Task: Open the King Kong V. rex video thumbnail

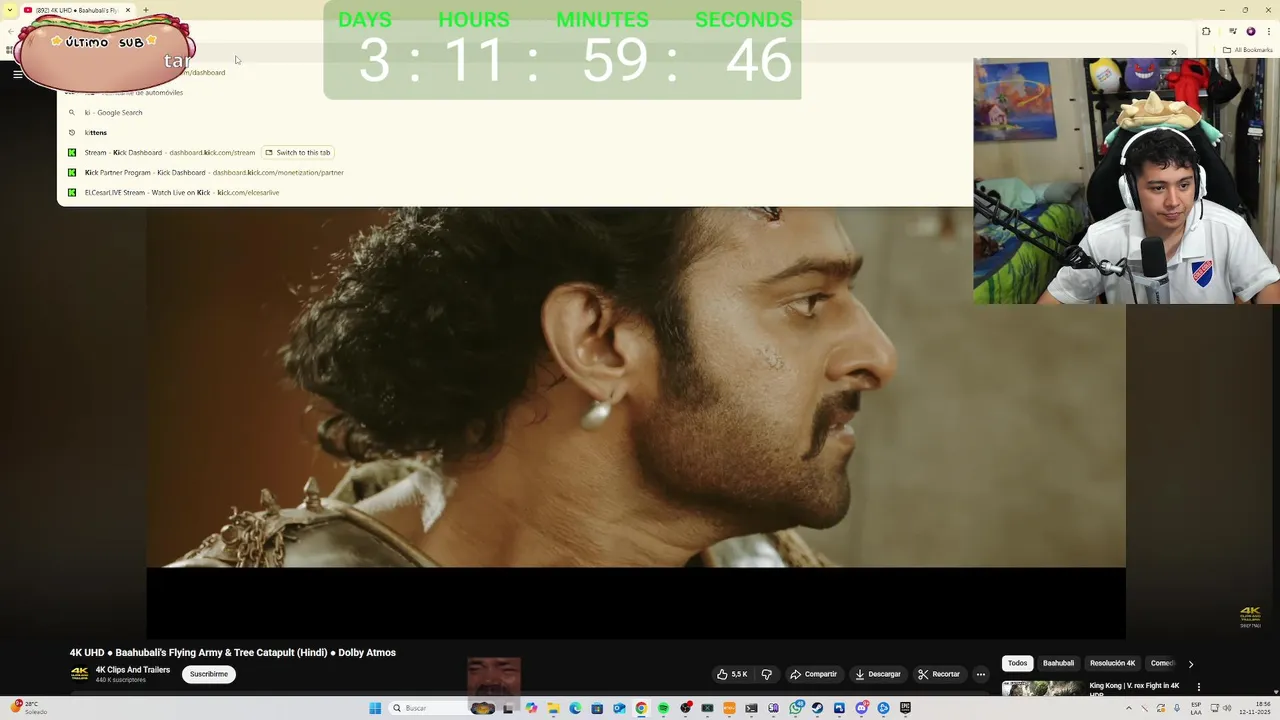Action: pyautogui.click(x=1042, y=688)
